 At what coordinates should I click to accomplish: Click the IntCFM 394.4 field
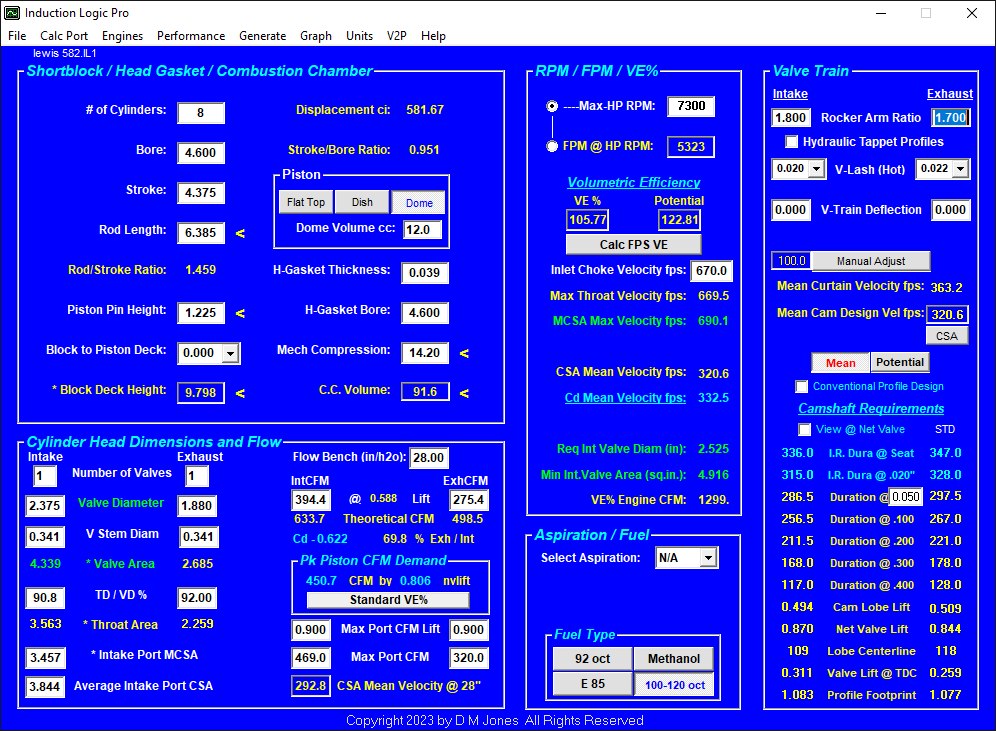pyautogui.click(x=311, y=500)
